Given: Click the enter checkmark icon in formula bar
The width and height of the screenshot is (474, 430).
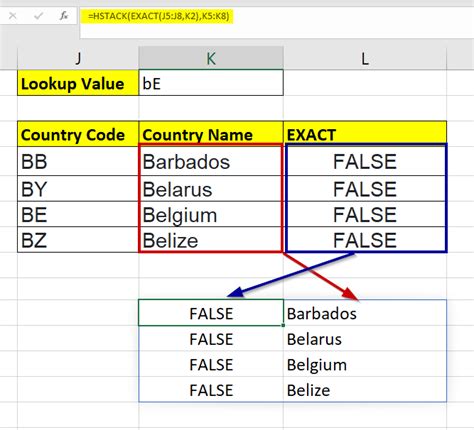Looking at the screenshot, I should [x=38, y=16].
